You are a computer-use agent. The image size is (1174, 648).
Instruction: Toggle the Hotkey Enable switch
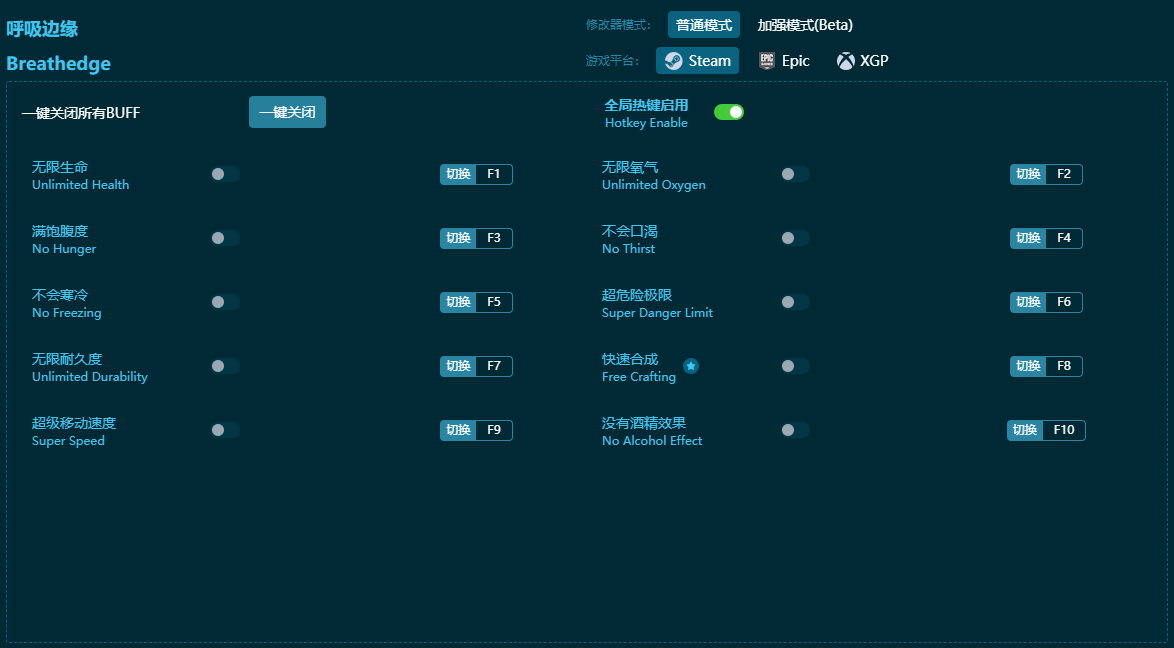729,112
